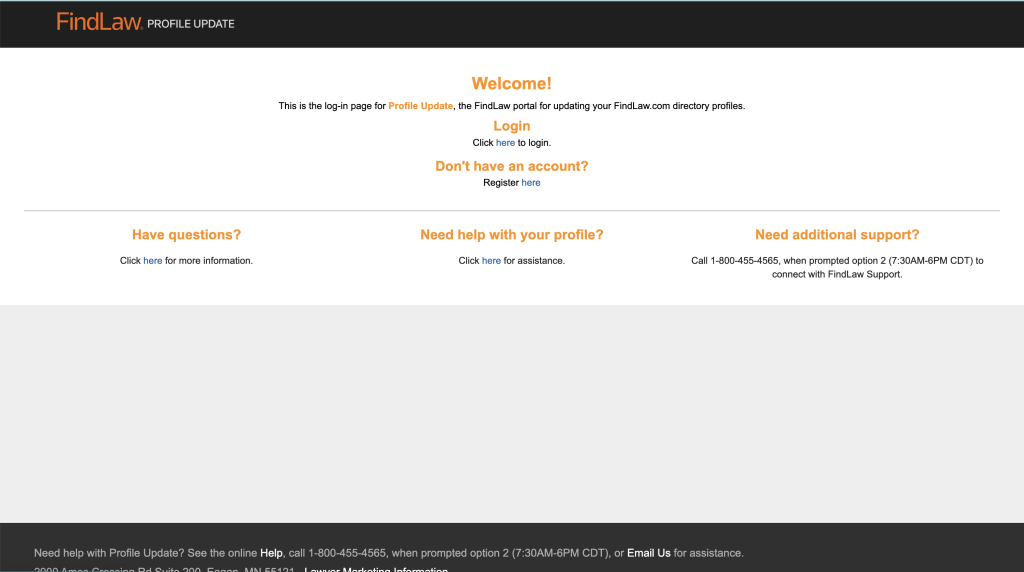Click the Welcome! heading

512,84
